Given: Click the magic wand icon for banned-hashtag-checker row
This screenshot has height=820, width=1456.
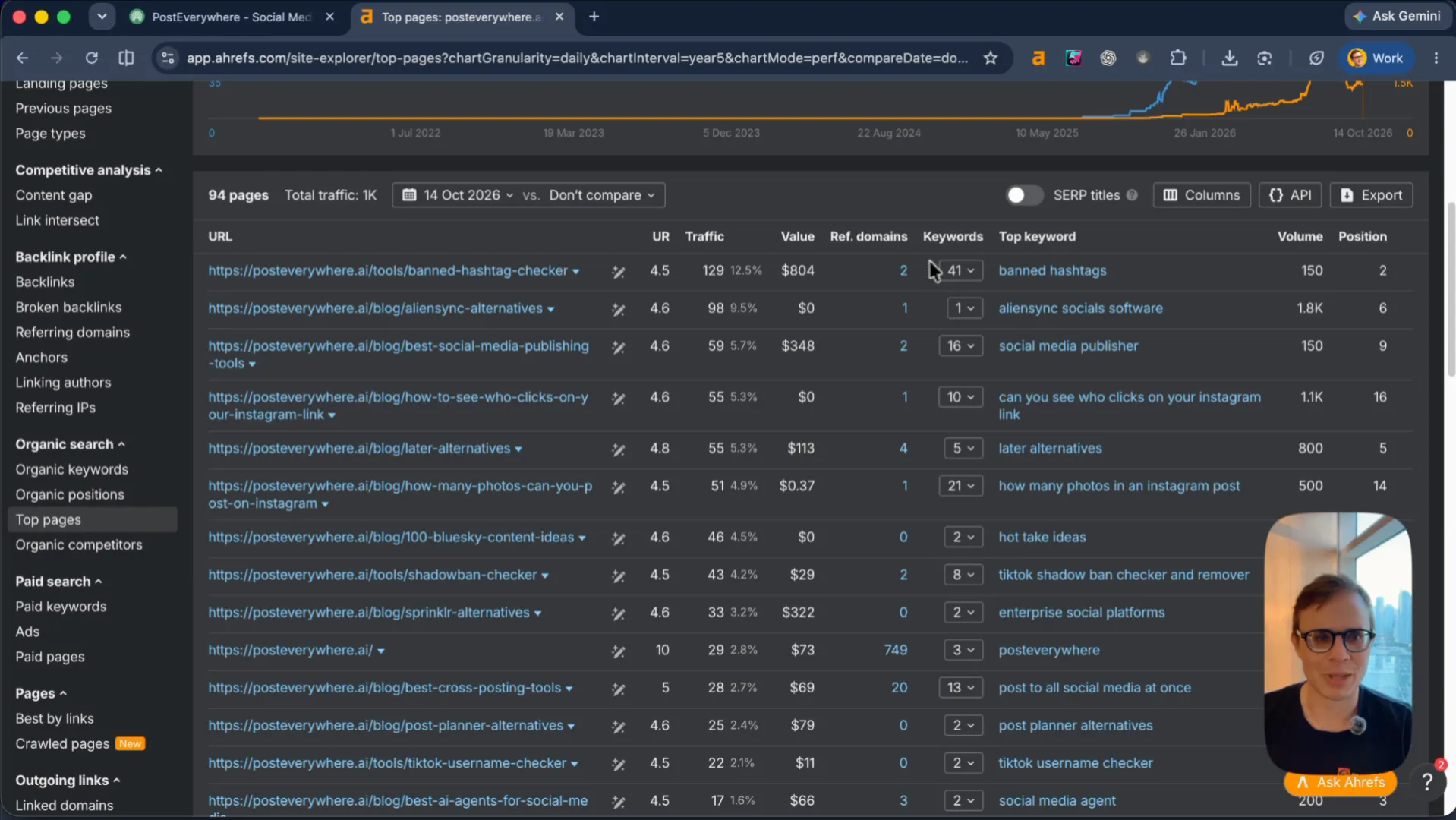Looking at the screenshot, I should click(x=619, y=271).
